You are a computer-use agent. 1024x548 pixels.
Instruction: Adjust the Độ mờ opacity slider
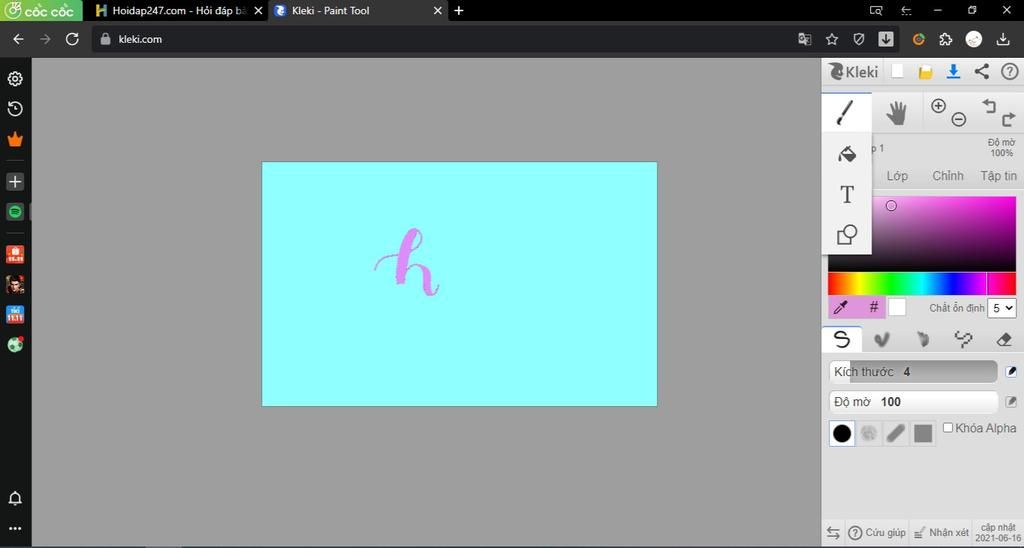pos(913,402)
